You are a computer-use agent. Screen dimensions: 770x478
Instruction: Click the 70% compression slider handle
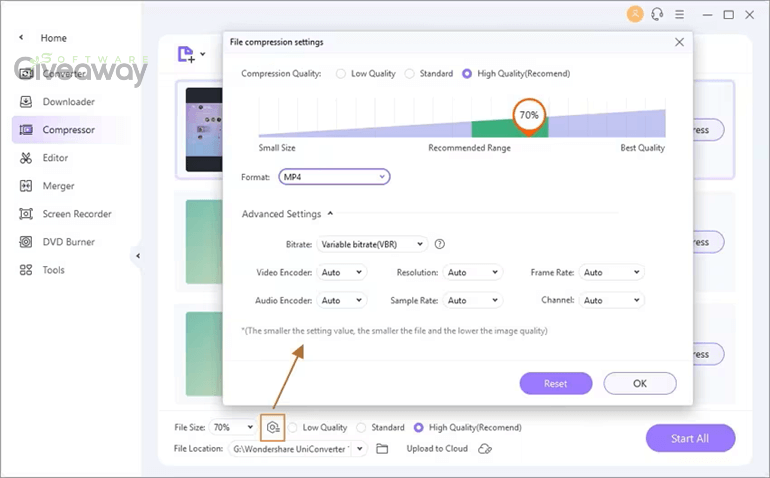pyautogui.click(x=529, y=116)
